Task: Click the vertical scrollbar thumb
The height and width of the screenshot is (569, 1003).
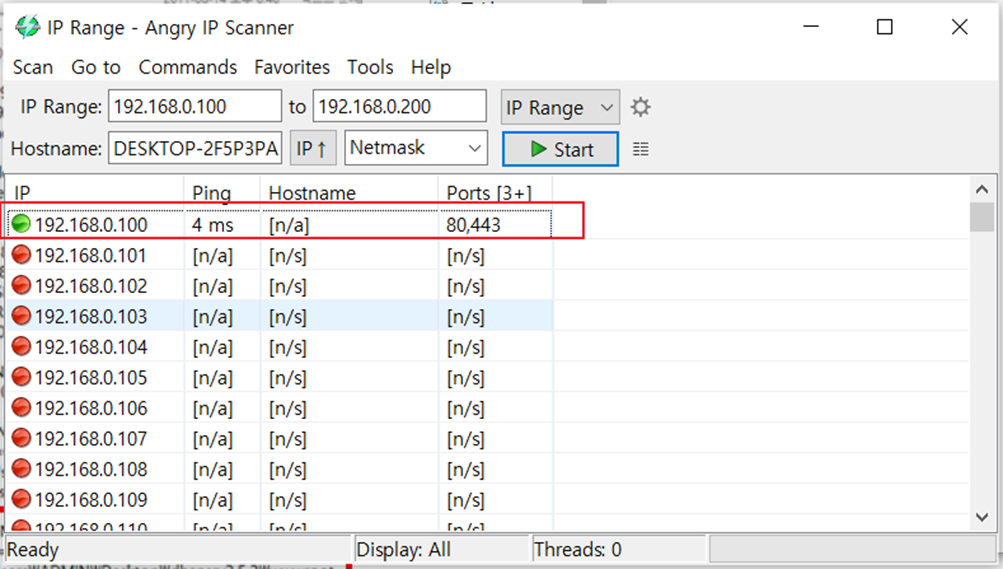Action: [982, 217]
